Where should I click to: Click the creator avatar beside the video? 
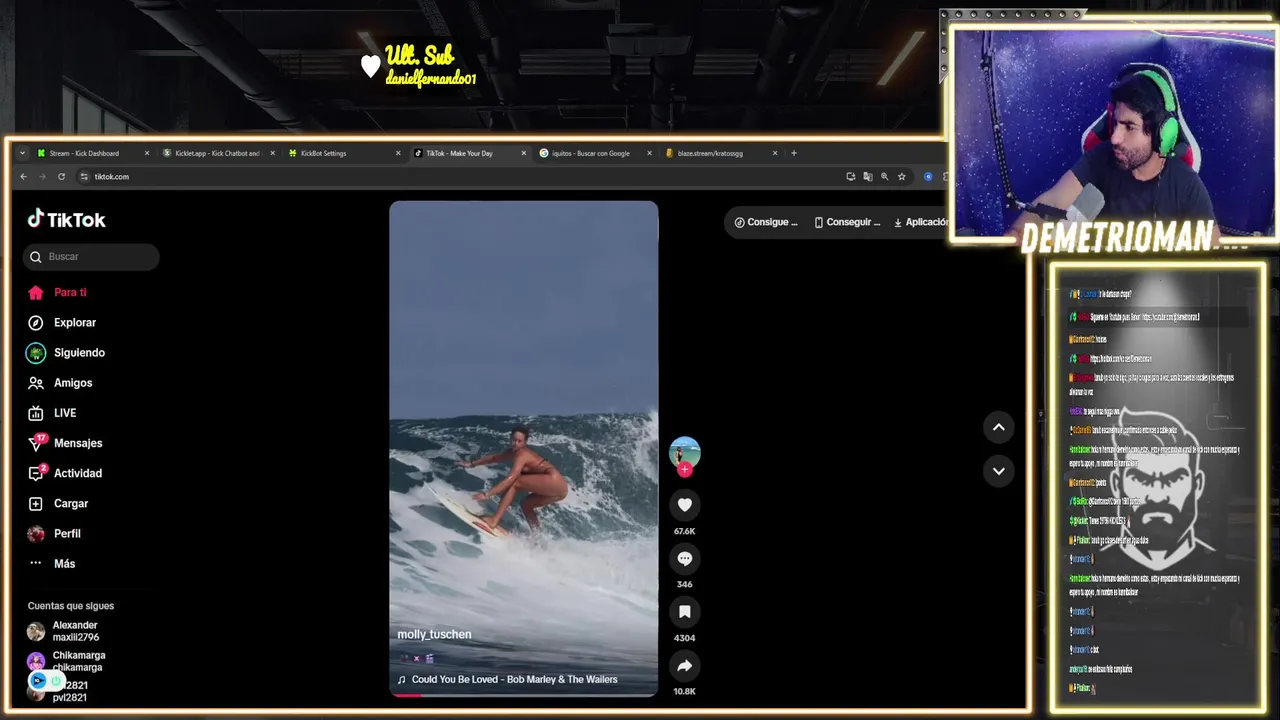[x=685, y=452]
